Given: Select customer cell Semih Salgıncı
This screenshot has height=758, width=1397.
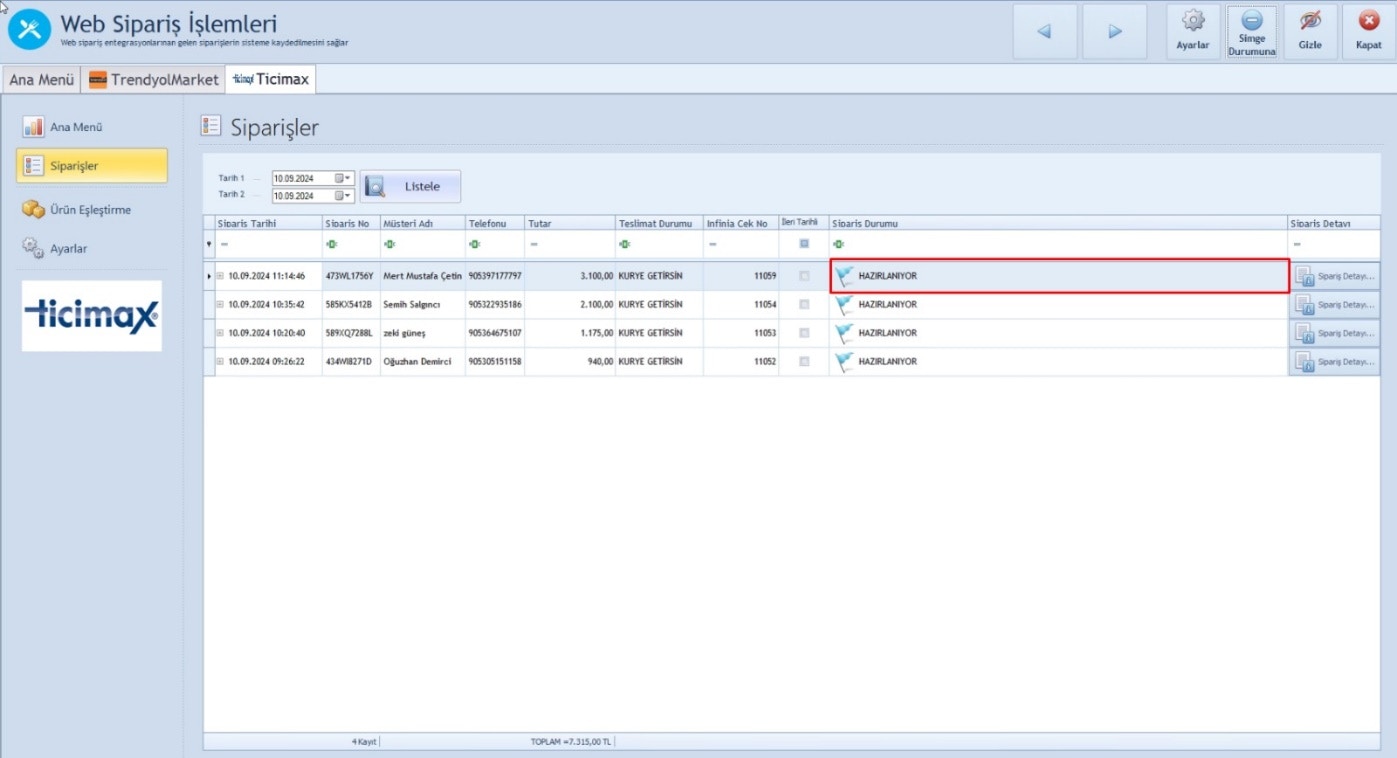Looking at the screenshot, I should click(423, 304).
